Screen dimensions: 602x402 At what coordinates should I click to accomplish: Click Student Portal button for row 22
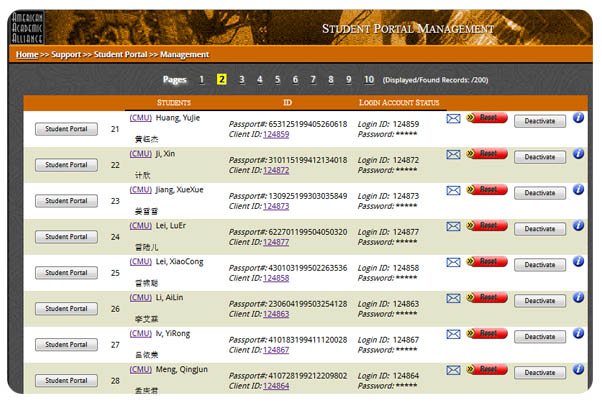66,165
